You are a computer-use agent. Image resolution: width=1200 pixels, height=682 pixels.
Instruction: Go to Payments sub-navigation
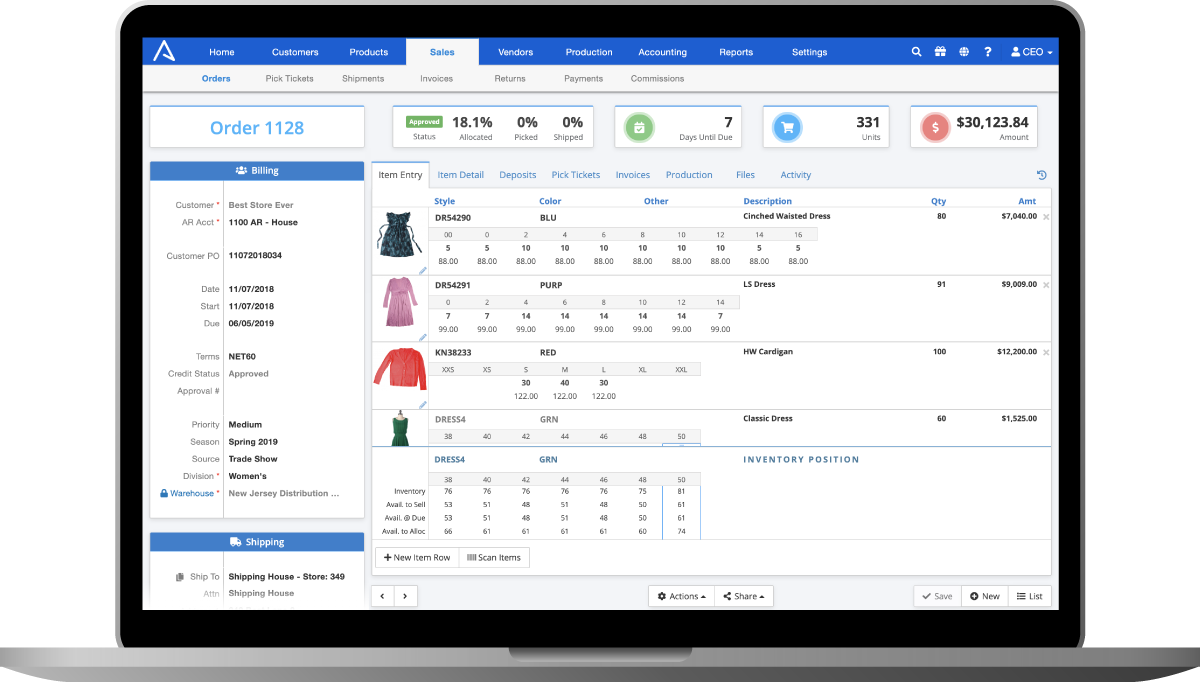point(583,79)
